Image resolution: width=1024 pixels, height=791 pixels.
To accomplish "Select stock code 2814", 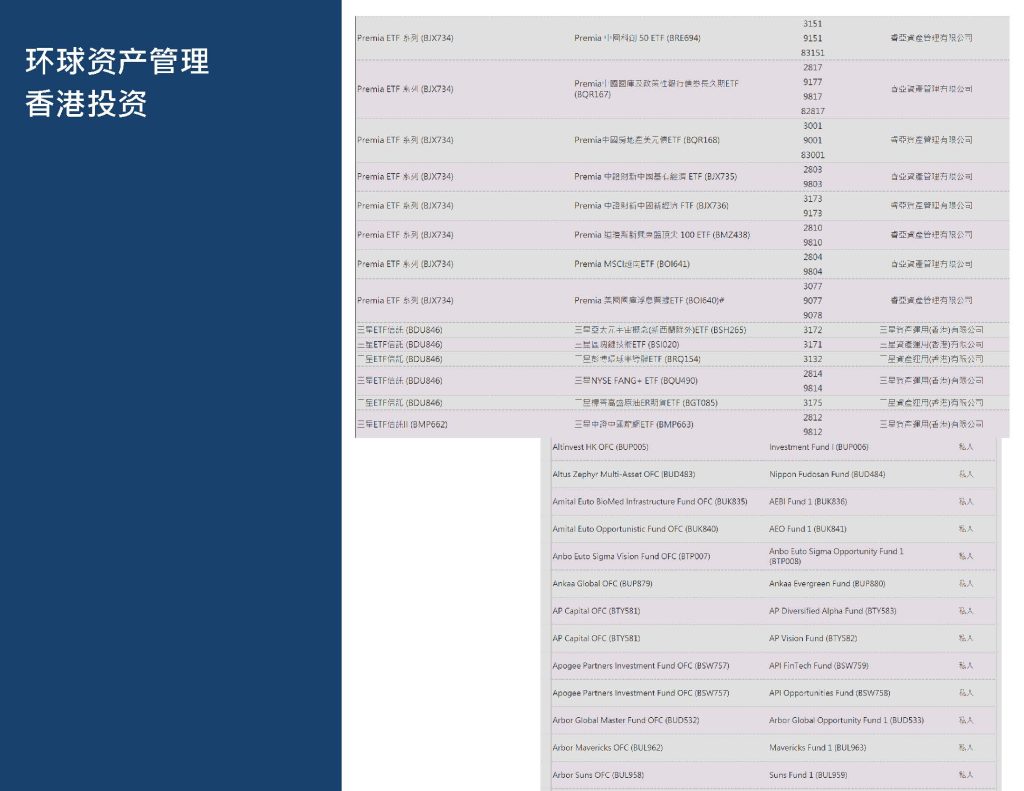I will tap(812, 374).
